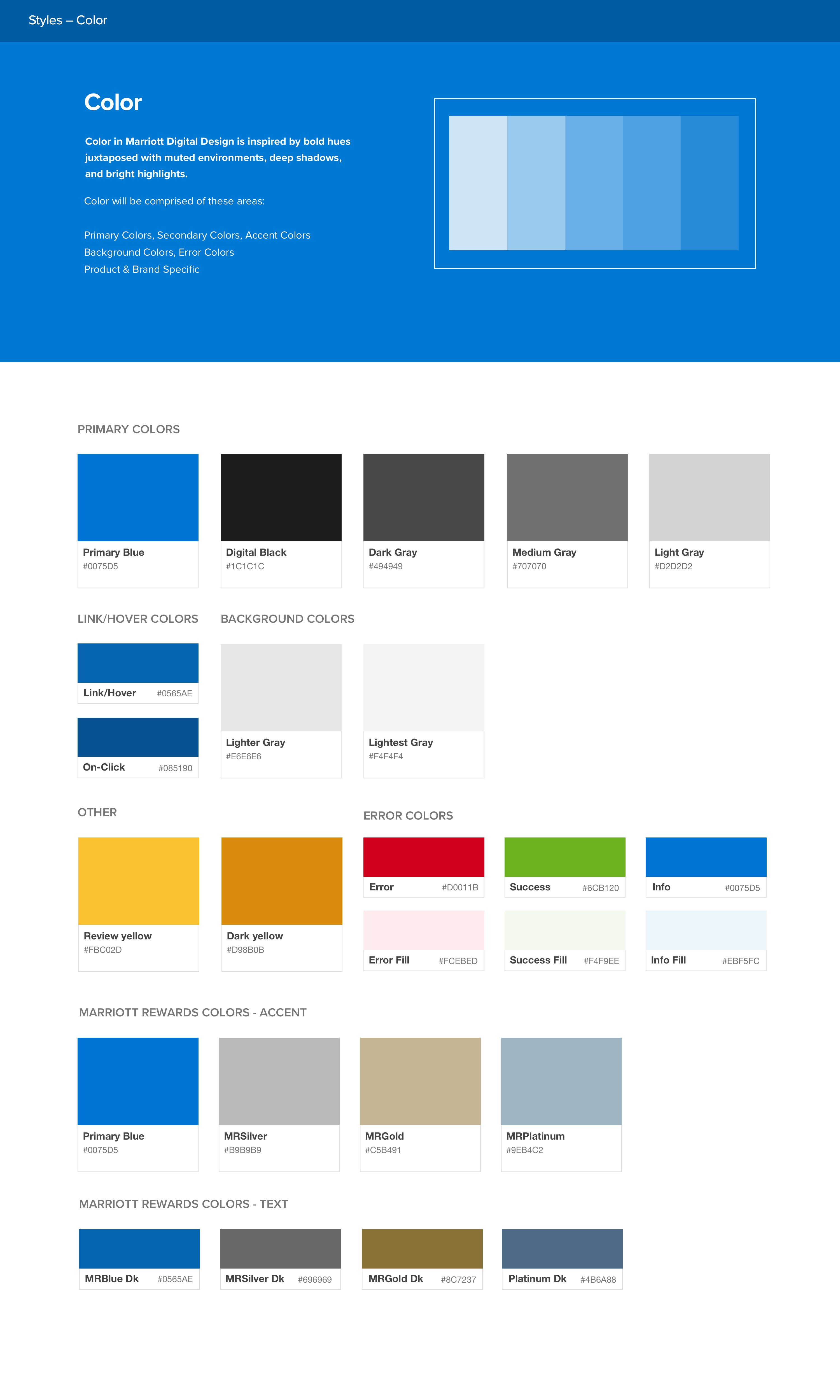The height and width of the screenshot is (1400, 840).
Task: Select the Digital Black color swatch
Action: click(281, 497)
